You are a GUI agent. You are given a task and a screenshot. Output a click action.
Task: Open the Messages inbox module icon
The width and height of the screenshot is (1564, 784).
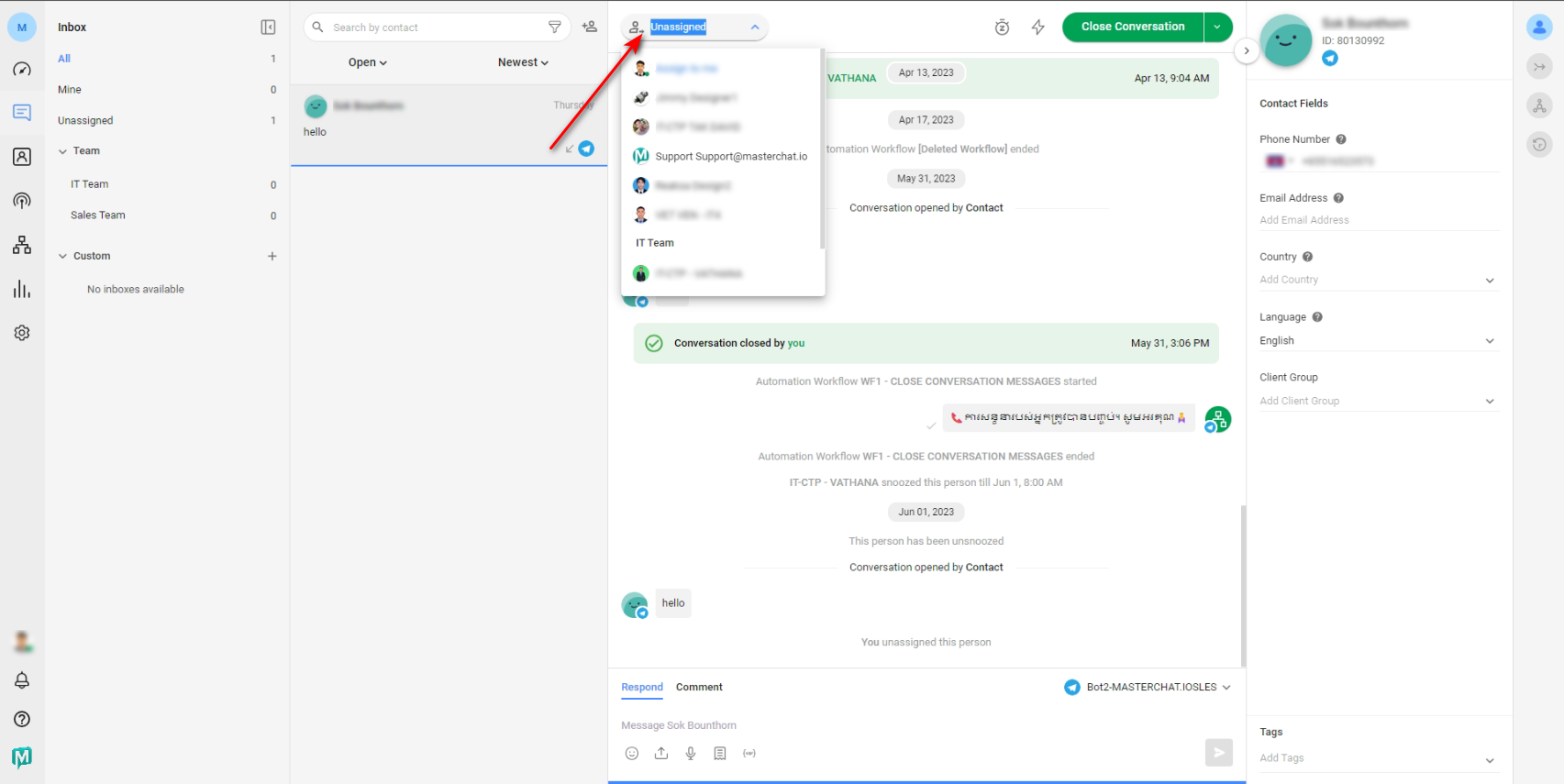[22, 113]
